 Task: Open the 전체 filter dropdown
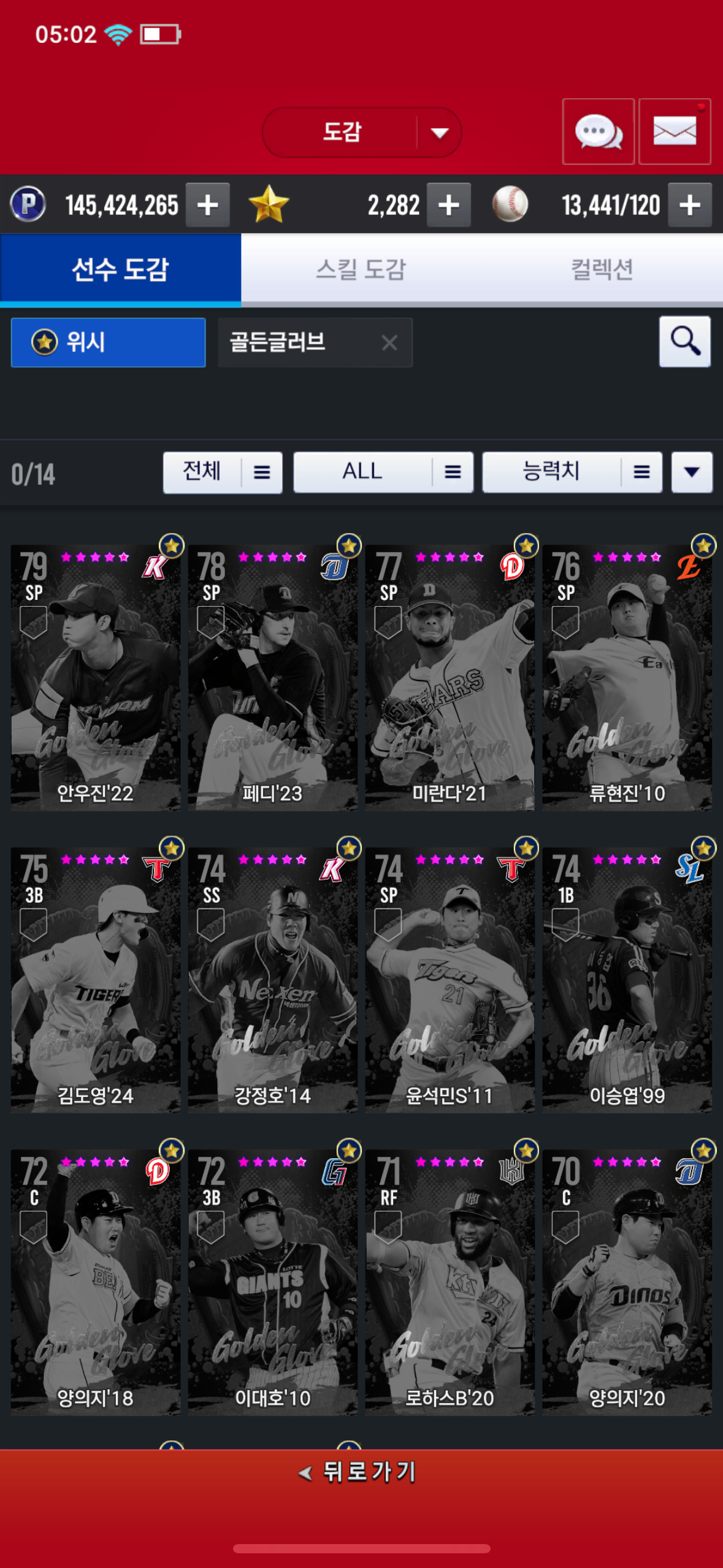pyautogui.click(x=223, y=472)
